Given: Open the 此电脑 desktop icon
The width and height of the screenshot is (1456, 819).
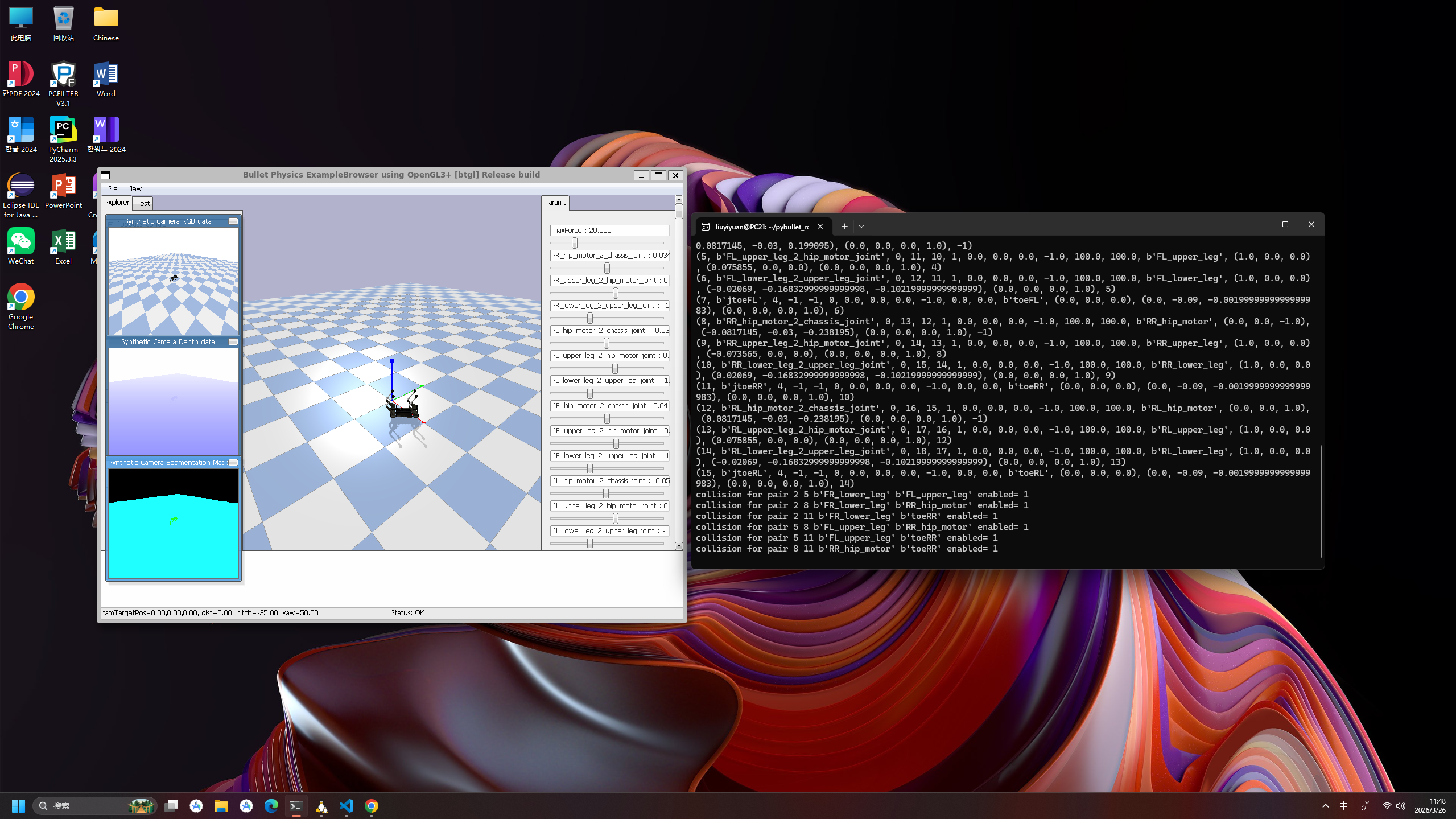Looking at the screenshot, I should [x=21, y=24].
